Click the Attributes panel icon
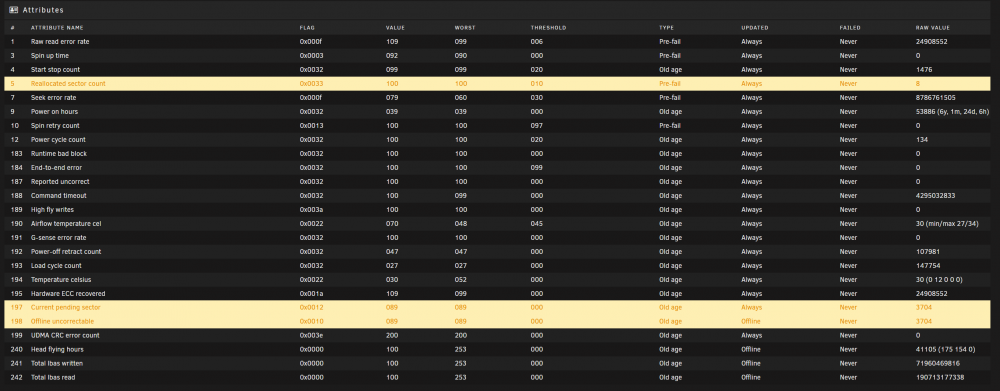Viewport: 1000px width, 391px height. [x=13, y=10]
